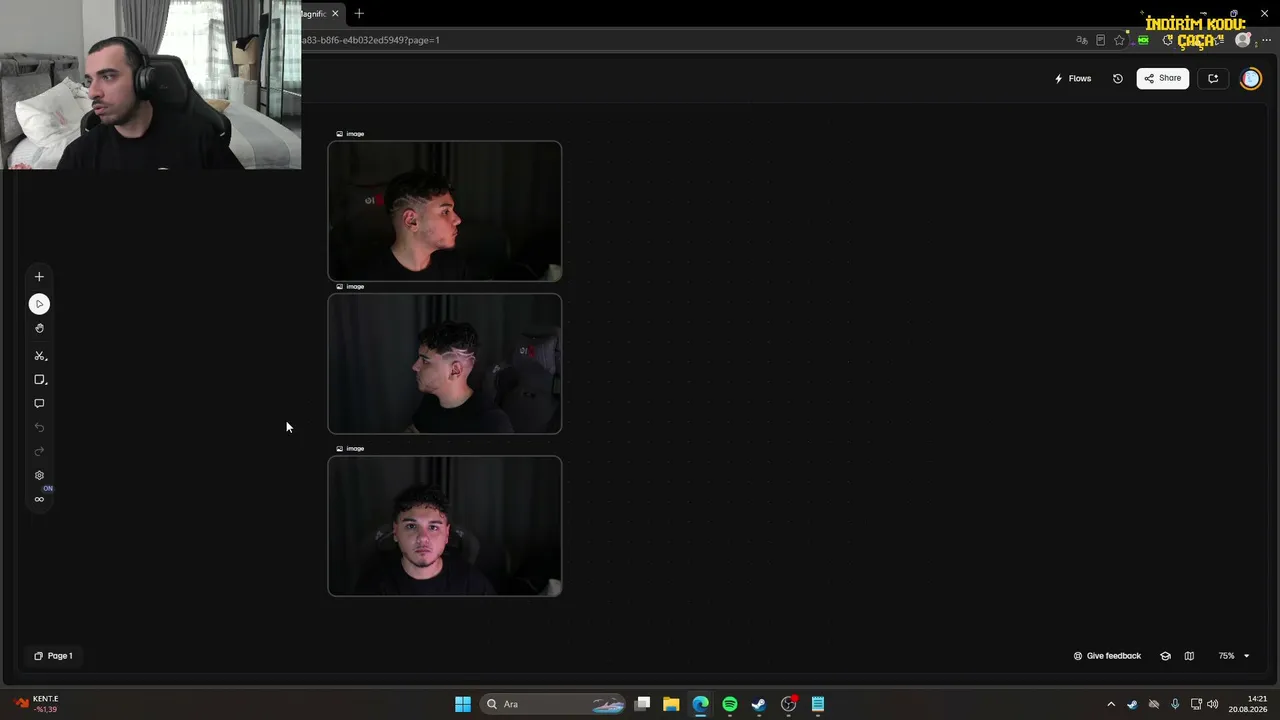The width and height of the screenshot is (1280, 720).
Task: Open the Page 1 selector
Action: pos(53,656)
